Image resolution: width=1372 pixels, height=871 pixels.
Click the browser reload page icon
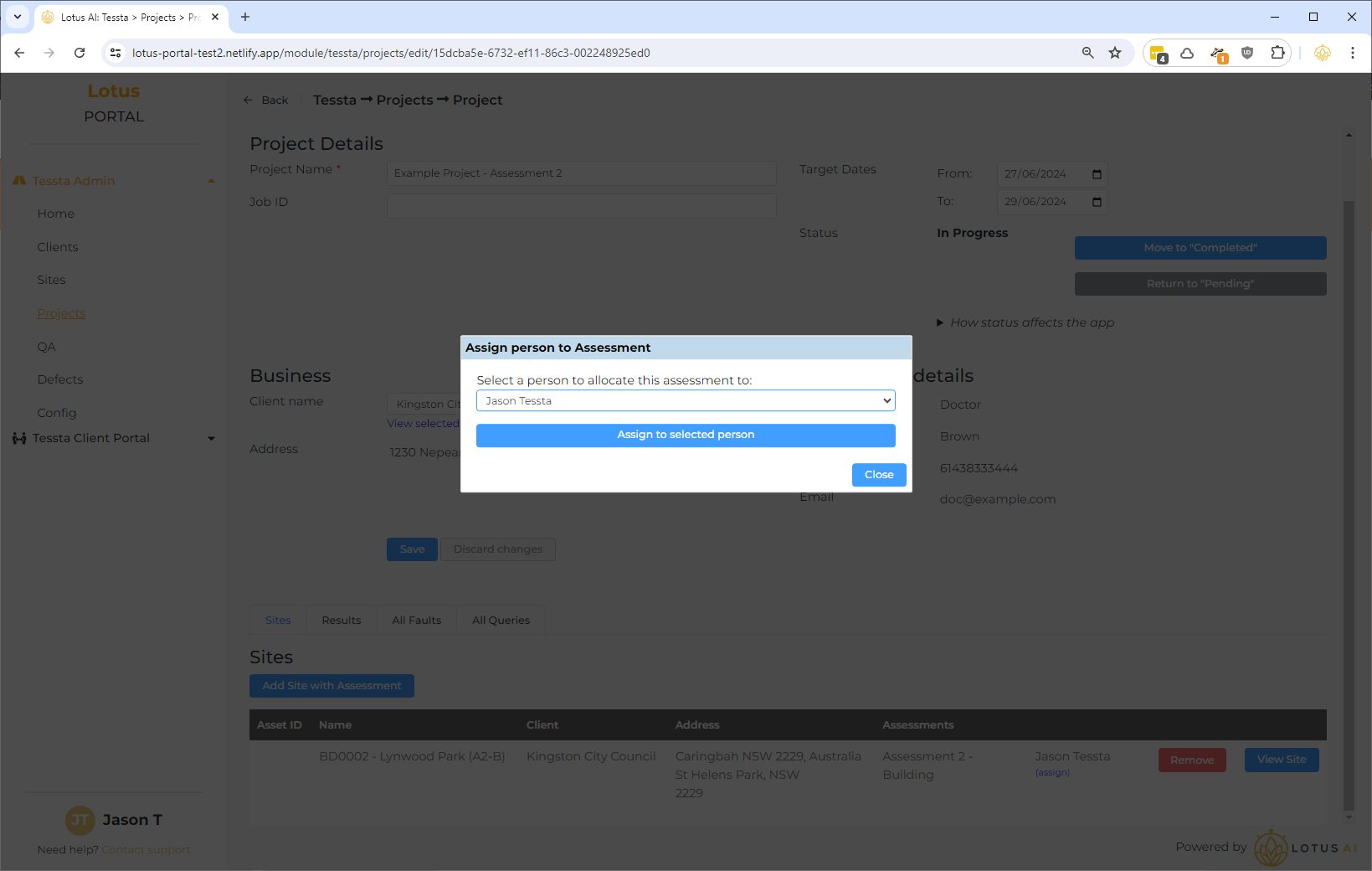pyautogui.click(x=80, y=53)
